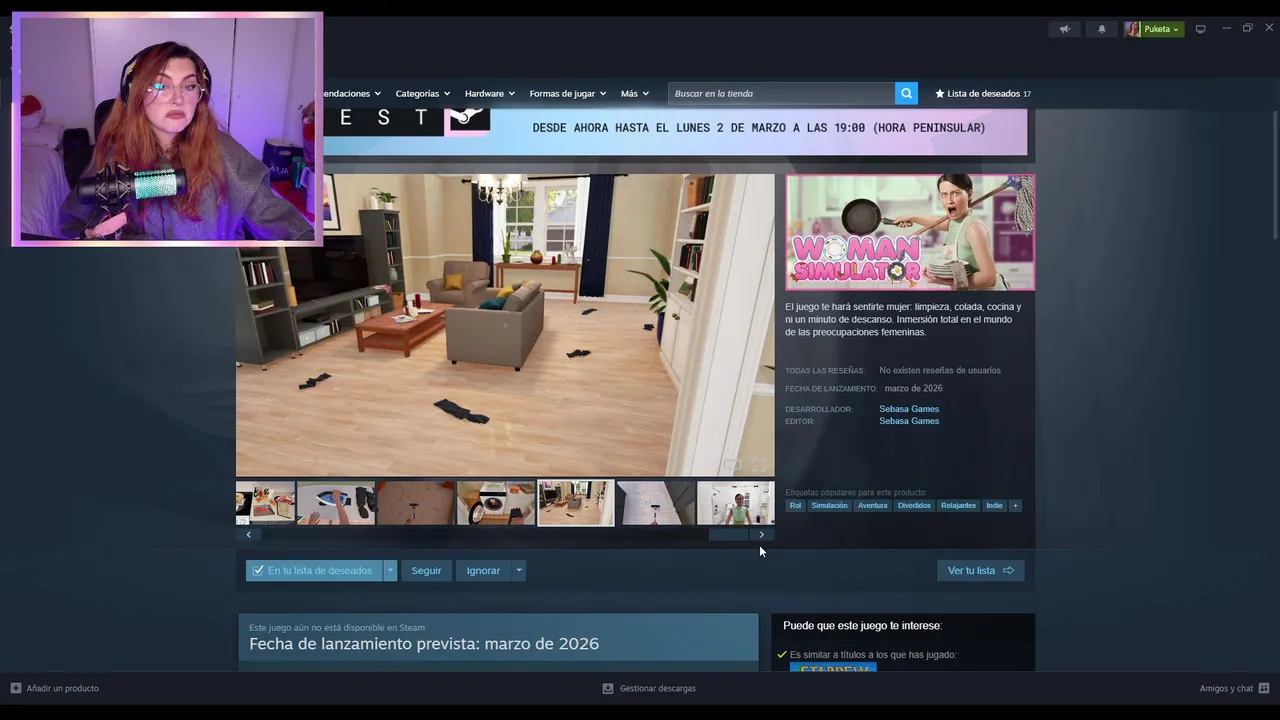Click the megaphone announcements icon
Screen dimensions: 1280x720
coord(1064,29)
